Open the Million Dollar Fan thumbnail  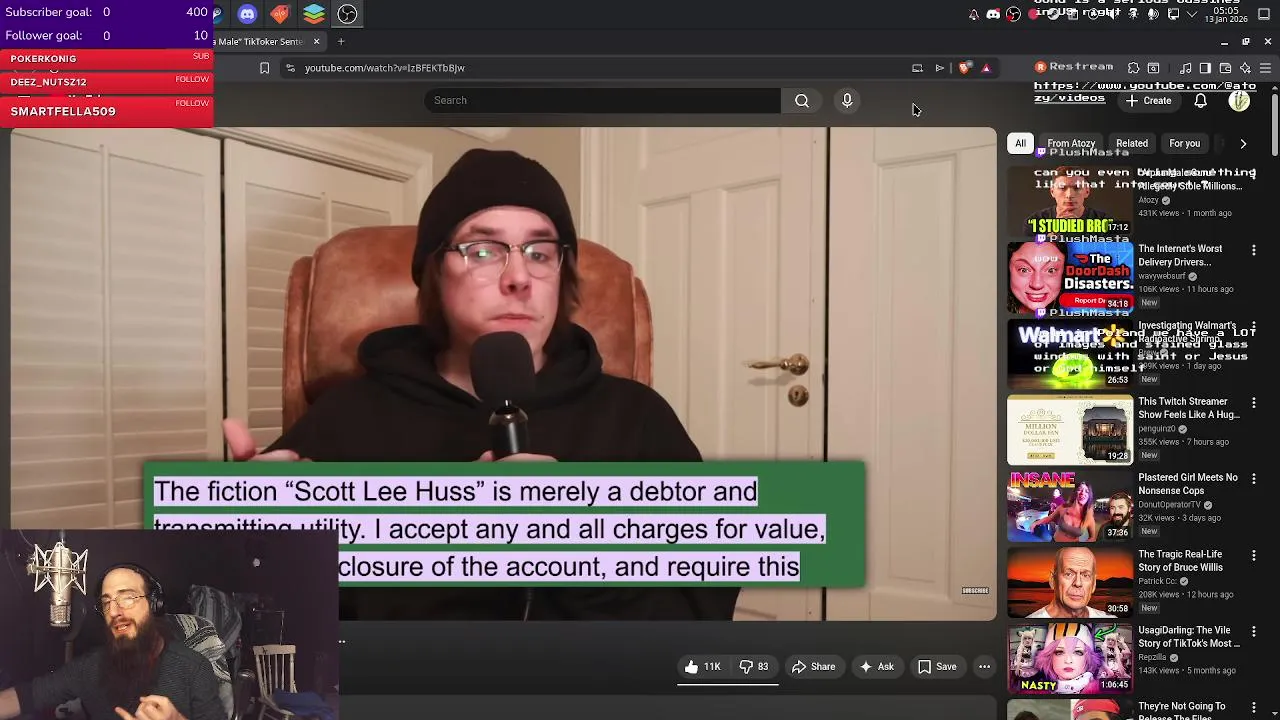coord(1070,429)
